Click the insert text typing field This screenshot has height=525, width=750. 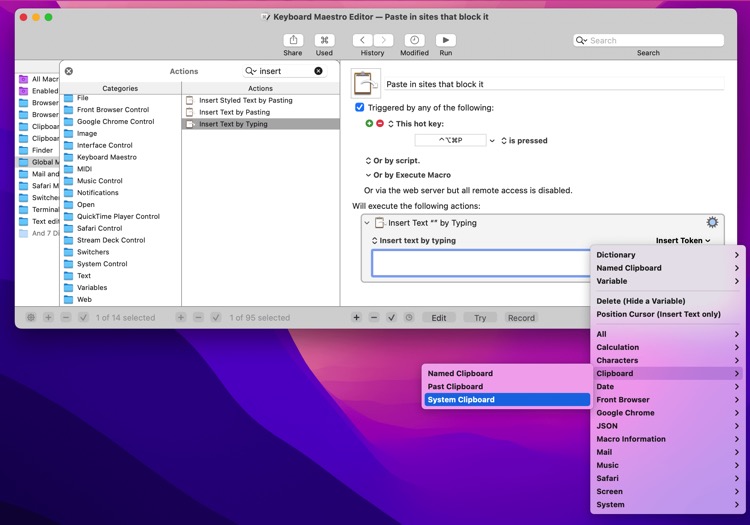point(481,263)
